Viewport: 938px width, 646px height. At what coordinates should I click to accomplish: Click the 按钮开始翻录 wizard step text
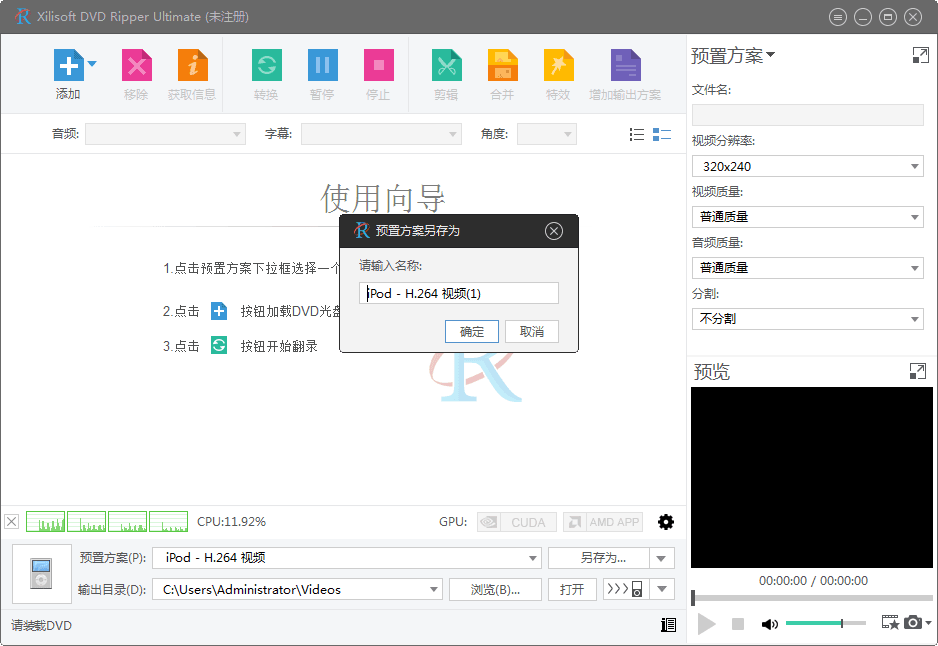pos(279,346)
